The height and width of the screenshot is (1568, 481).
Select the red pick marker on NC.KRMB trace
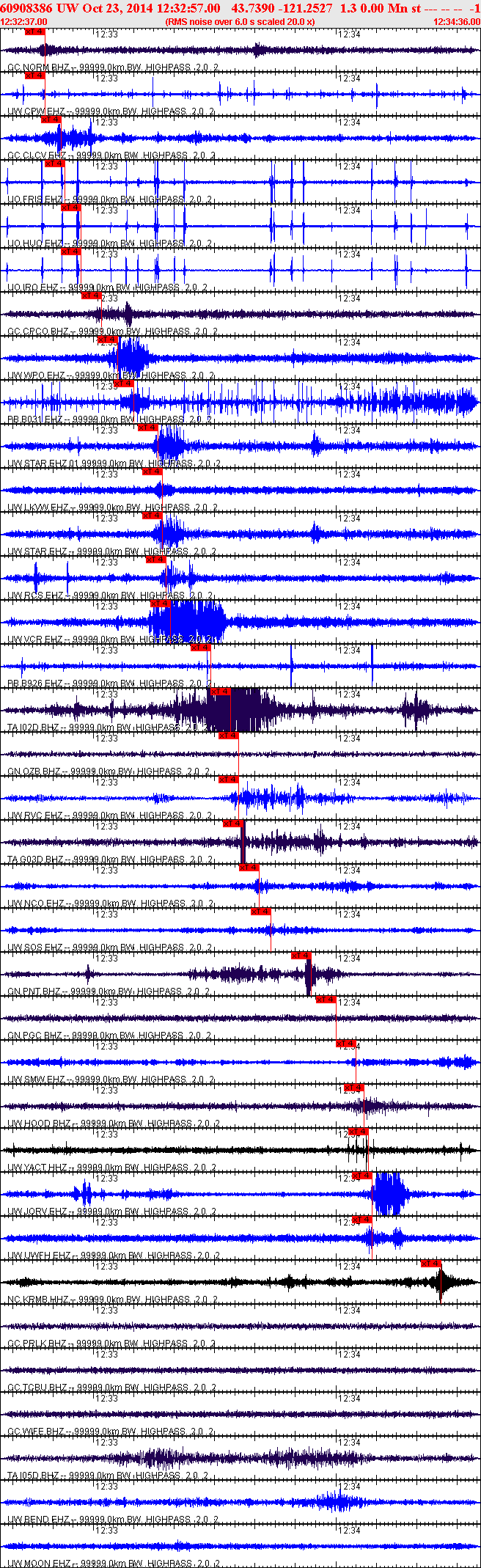[x=430, y=1264]
